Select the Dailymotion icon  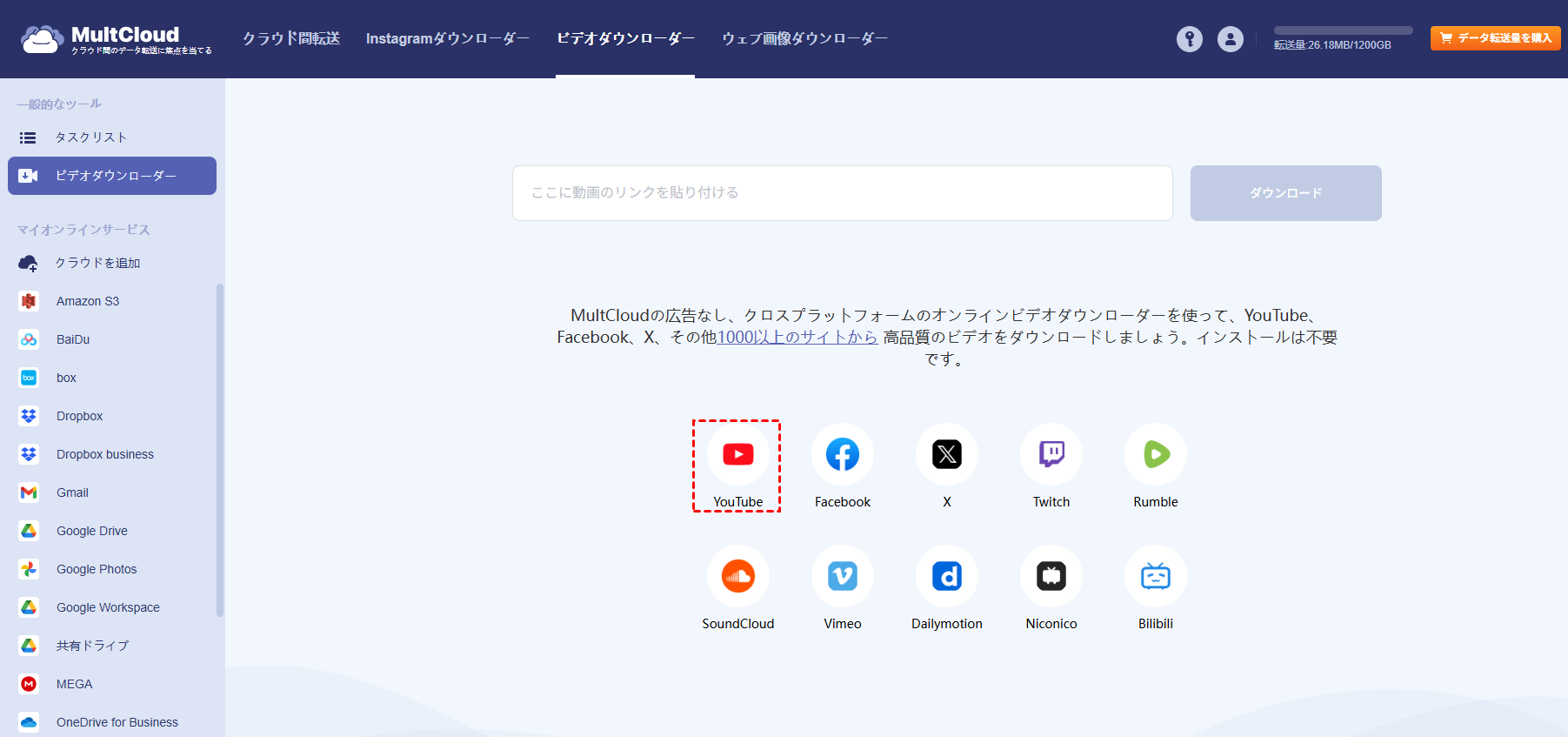click(946, 576)
